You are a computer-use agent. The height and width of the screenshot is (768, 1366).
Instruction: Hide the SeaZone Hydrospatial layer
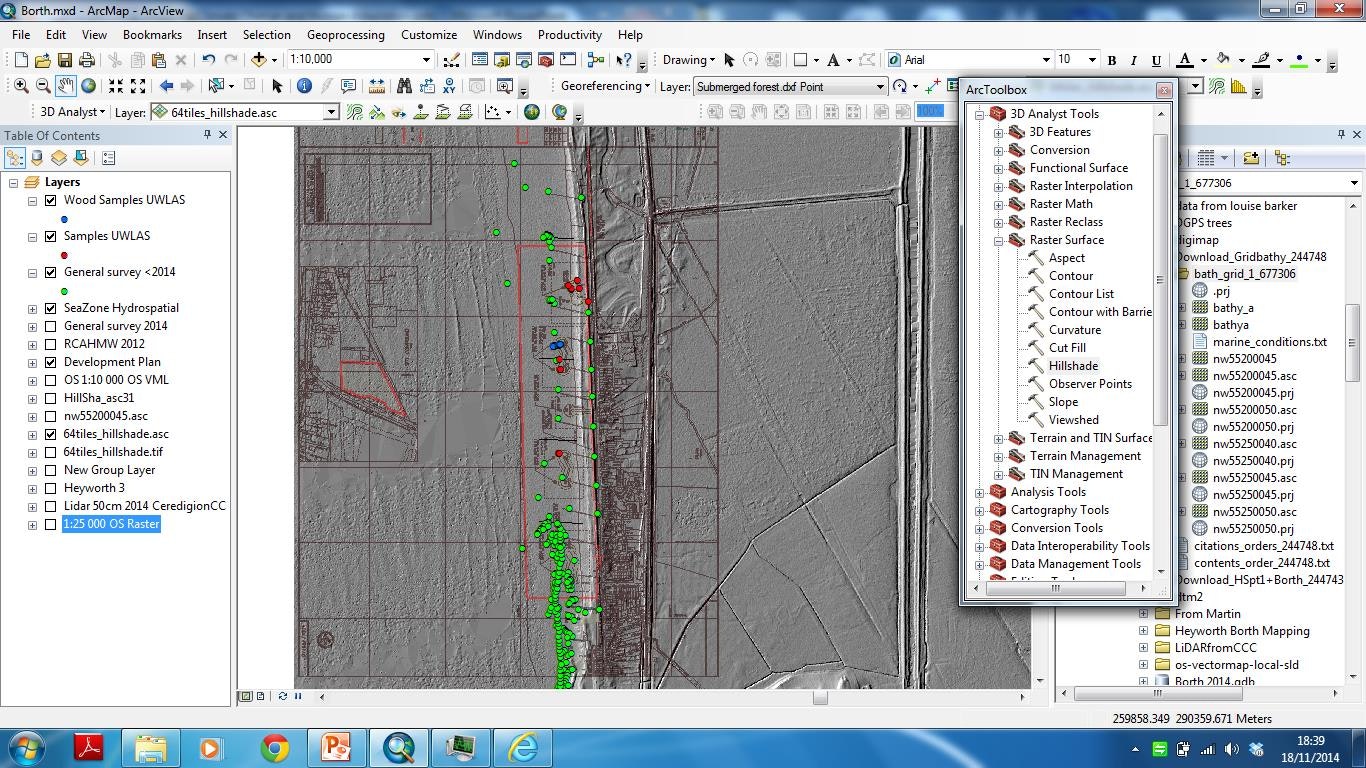tap(51, 308)
